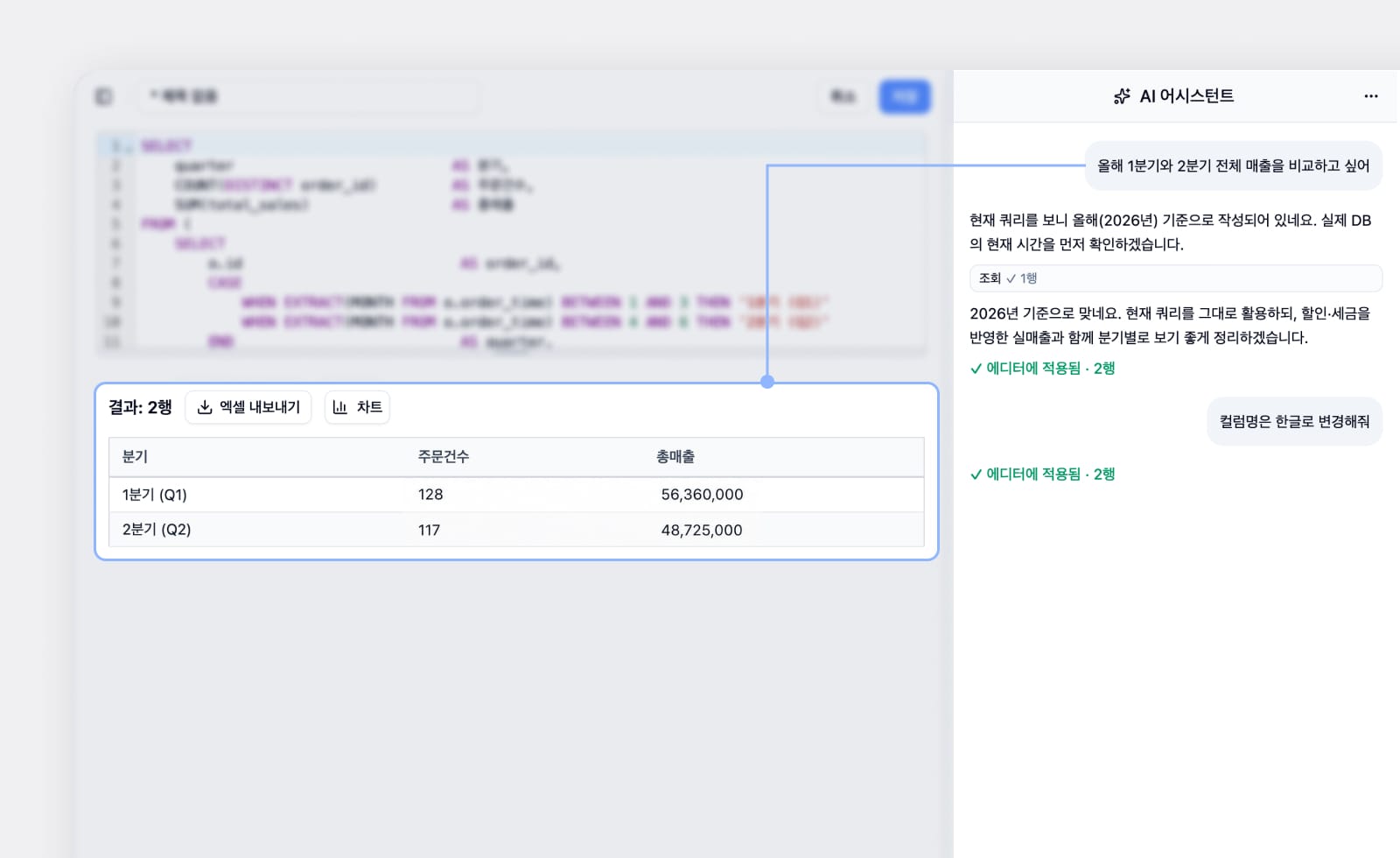The width and height of the screenshot is (1400, 858).
Task: Click the 컬럼명은 한글로 변경해줘 message bubble
Action: [x=1295, y=422]
